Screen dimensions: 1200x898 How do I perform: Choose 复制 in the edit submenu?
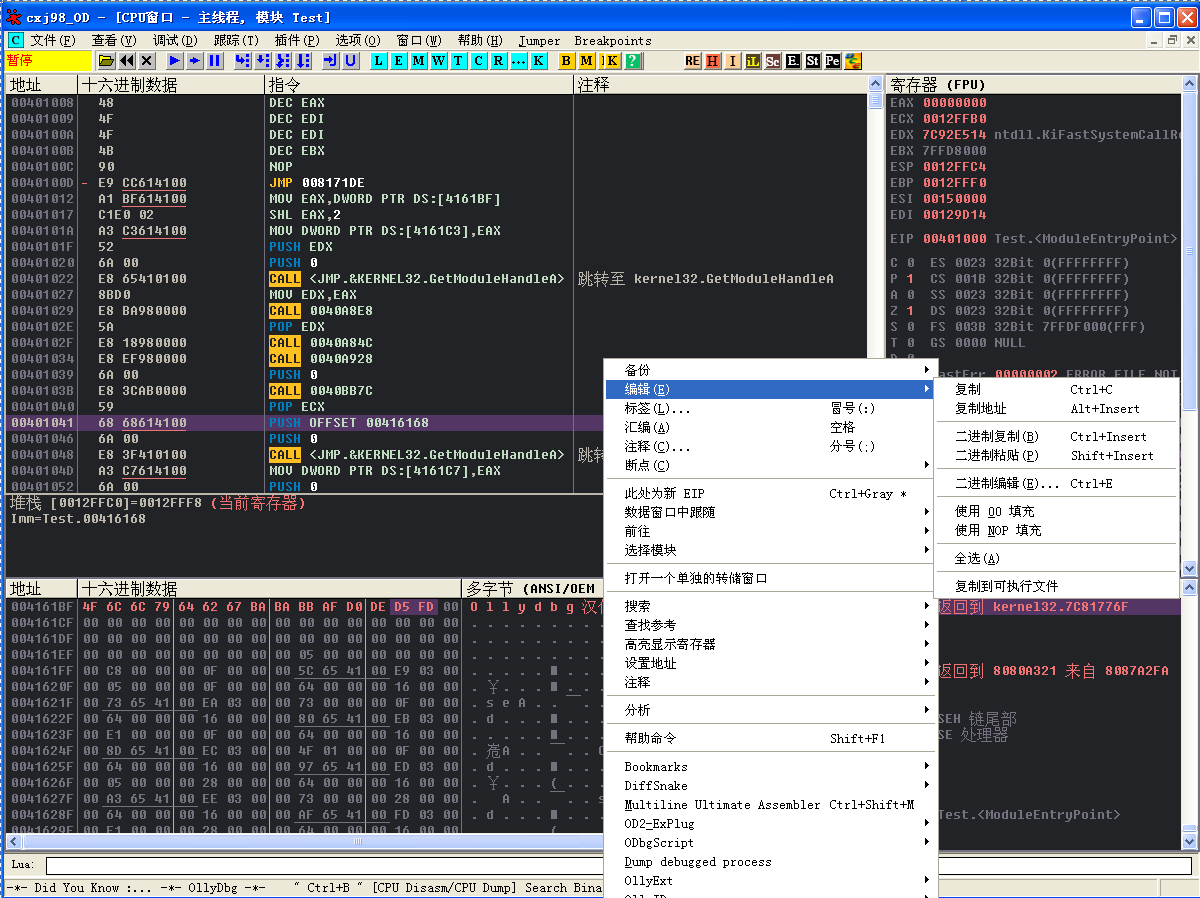1056,389
